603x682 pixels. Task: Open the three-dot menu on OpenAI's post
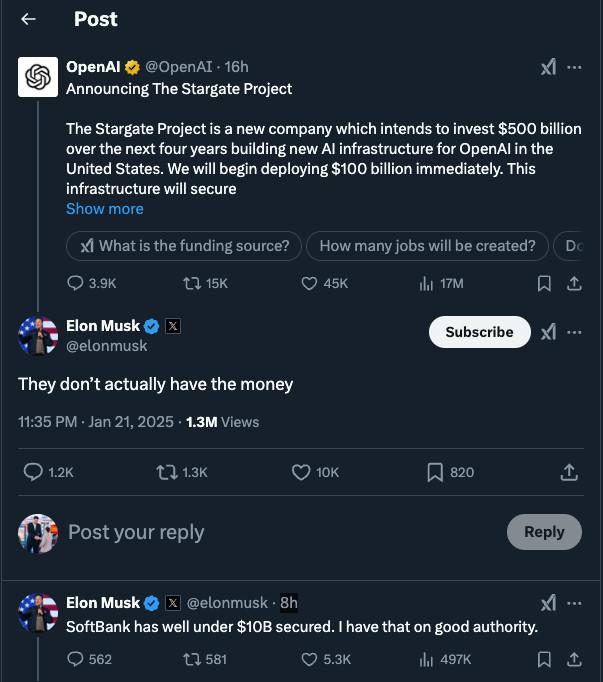click(574, 67)
